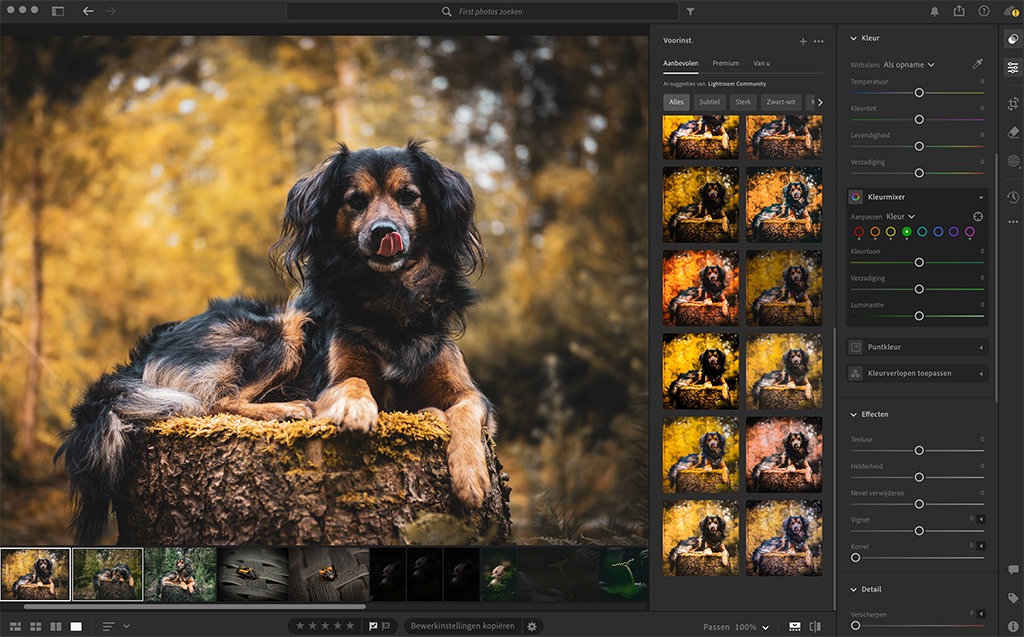Click the Temperatuur slider handle
The width and height of the screenshot is (1024, 637).
click(918, 92)
